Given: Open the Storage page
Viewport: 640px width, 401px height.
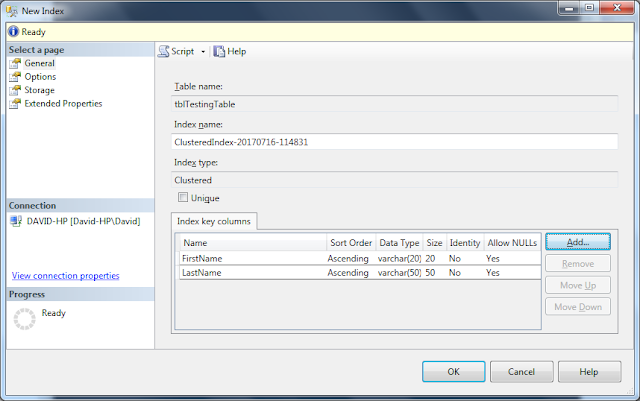Looking at the screenshot, I should [39, 90].
